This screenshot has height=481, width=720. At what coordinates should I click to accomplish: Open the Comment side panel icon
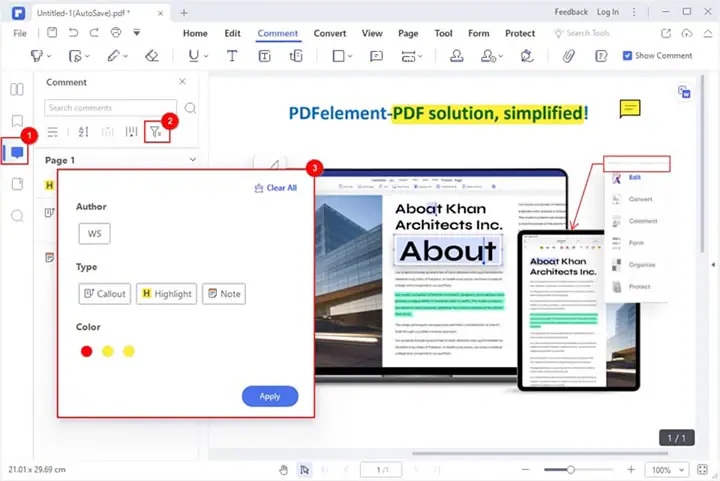(17, 152)
